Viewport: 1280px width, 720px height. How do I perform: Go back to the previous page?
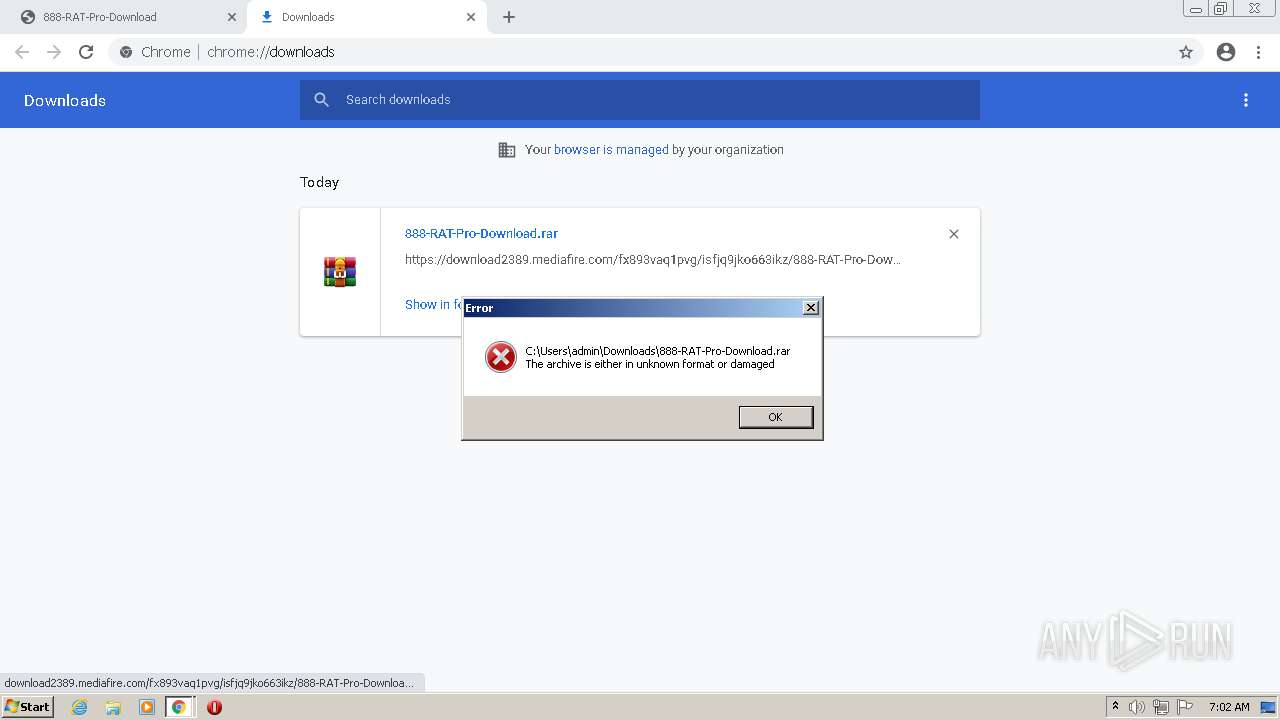tap(22, 52)
